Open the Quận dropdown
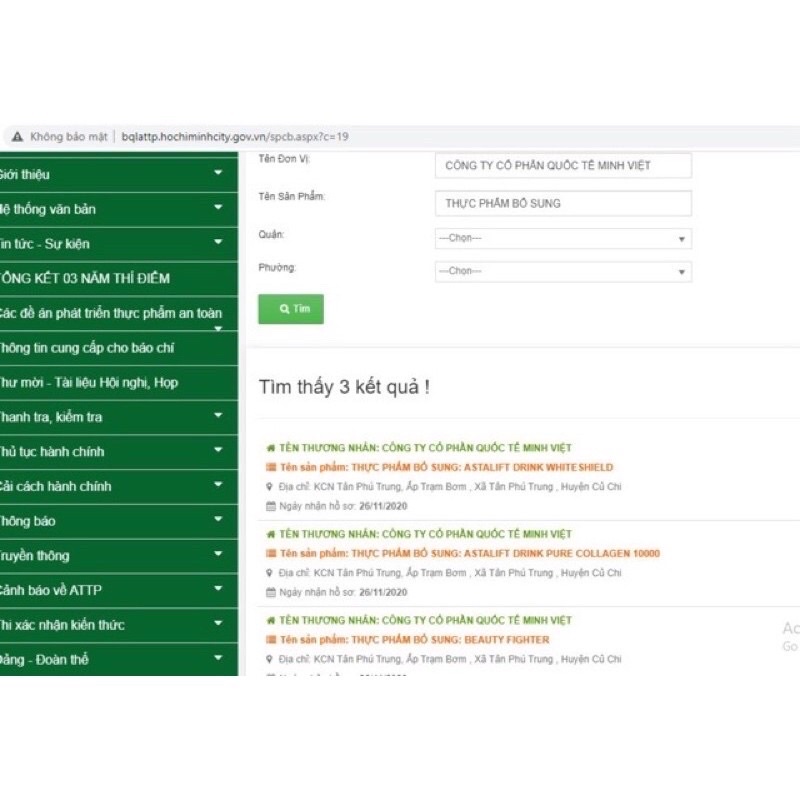Image resolution: width=800 pixels, height=800 pixels. pyautogui.click(x=563, y=239)
